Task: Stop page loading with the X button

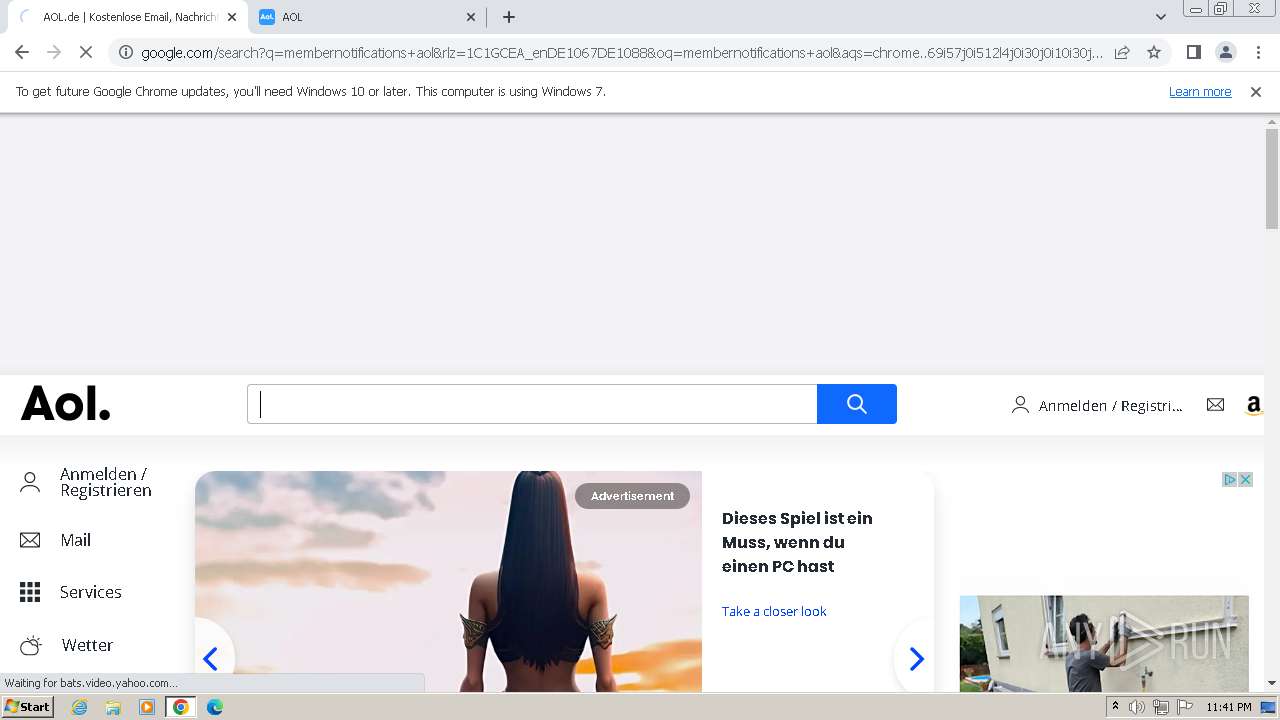Action: click(x=87, y=52)
